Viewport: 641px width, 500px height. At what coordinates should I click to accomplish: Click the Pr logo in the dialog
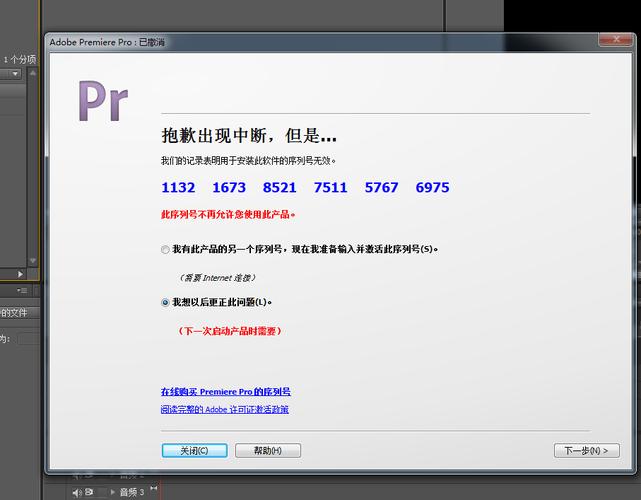(103, 101)
